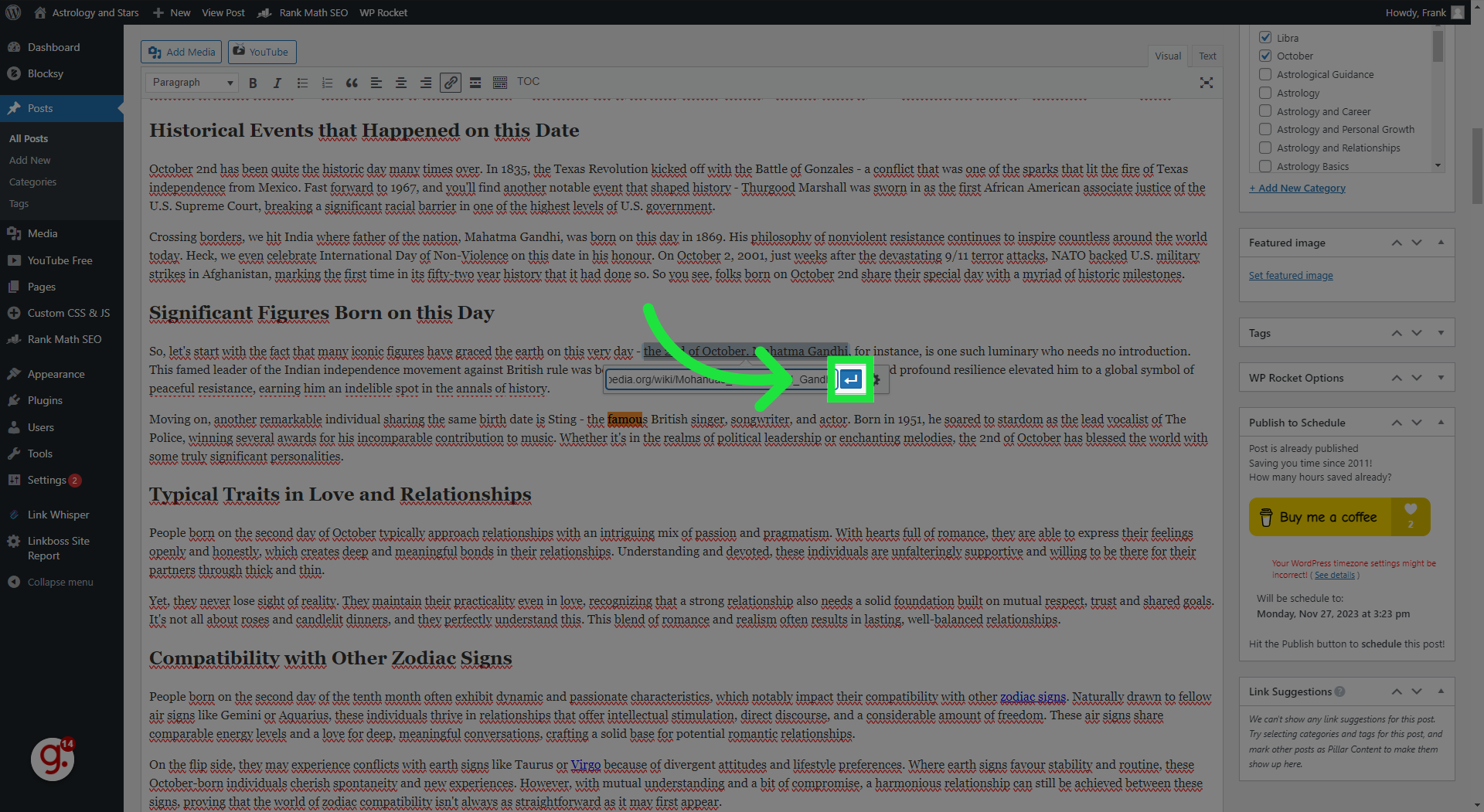1484x812 pixels.
Task: Move Tags panel up
Action: (1397, 333)
